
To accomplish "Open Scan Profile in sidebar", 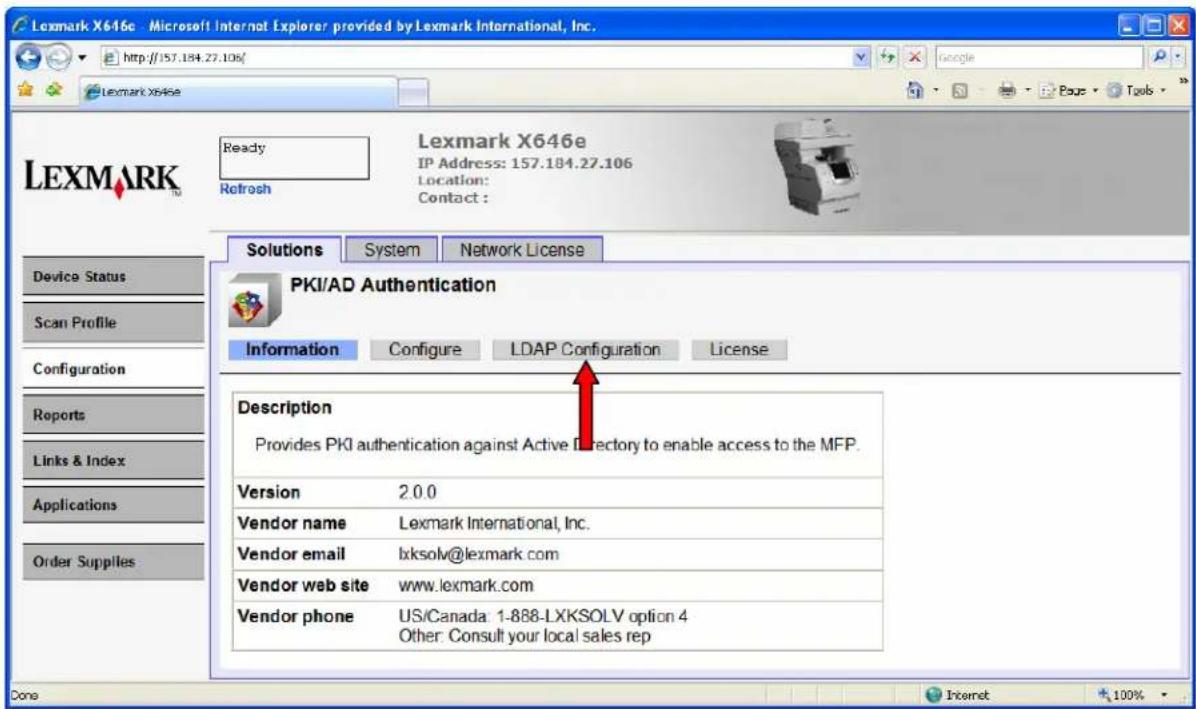I will 113,322.
